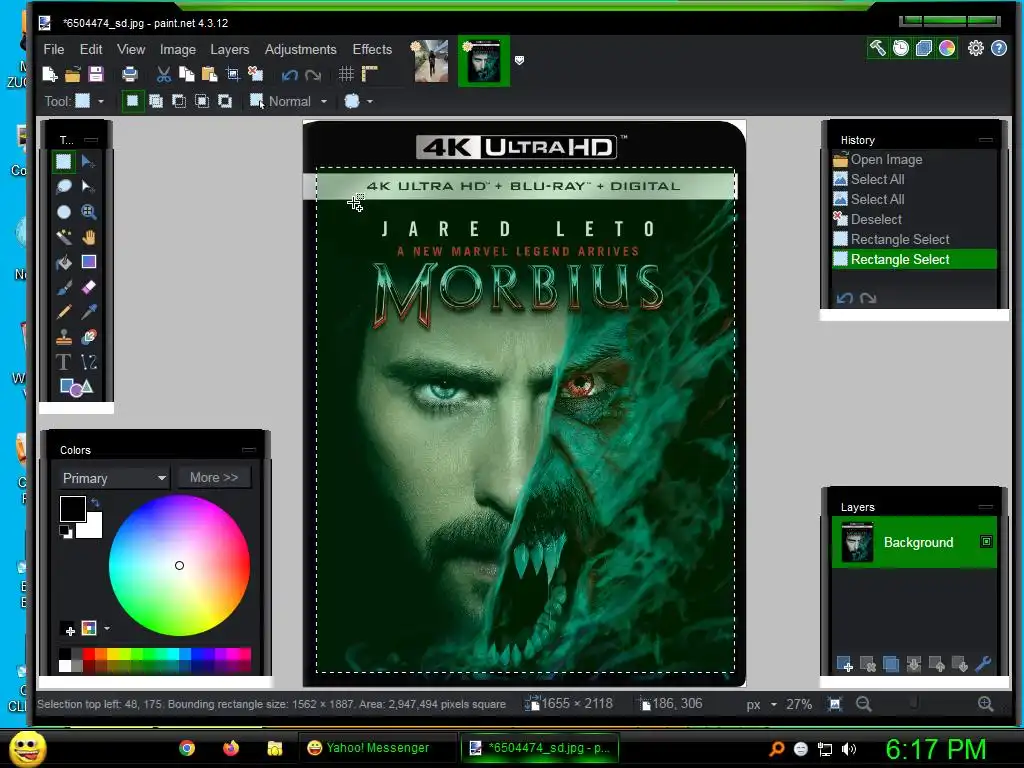This screenshot has height=768, width=1024.
Task: Select the Eraser tool
Action: [x=88, y=287]
